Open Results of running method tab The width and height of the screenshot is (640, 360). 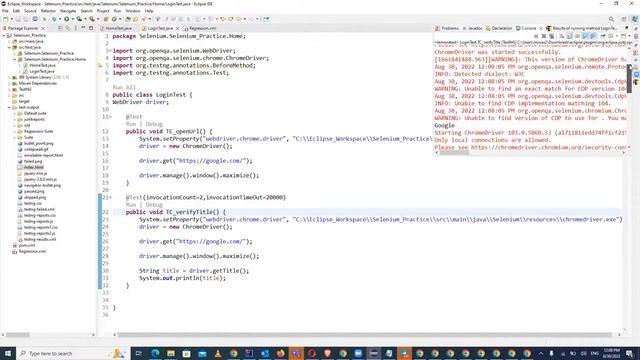point(582,28)
